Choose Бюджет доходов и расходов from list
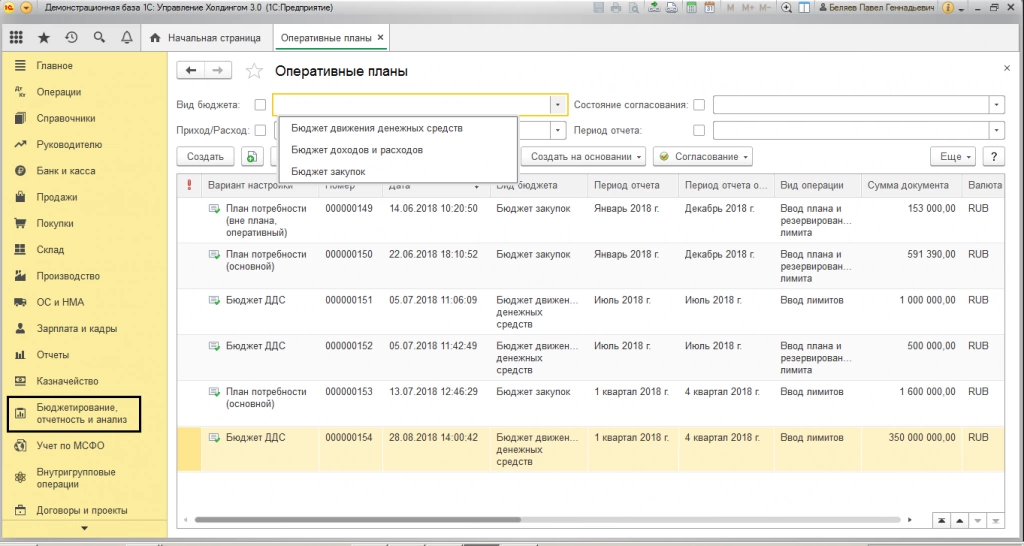The height and width of the screenshot is (546, 1024). (x=356, y=150)
